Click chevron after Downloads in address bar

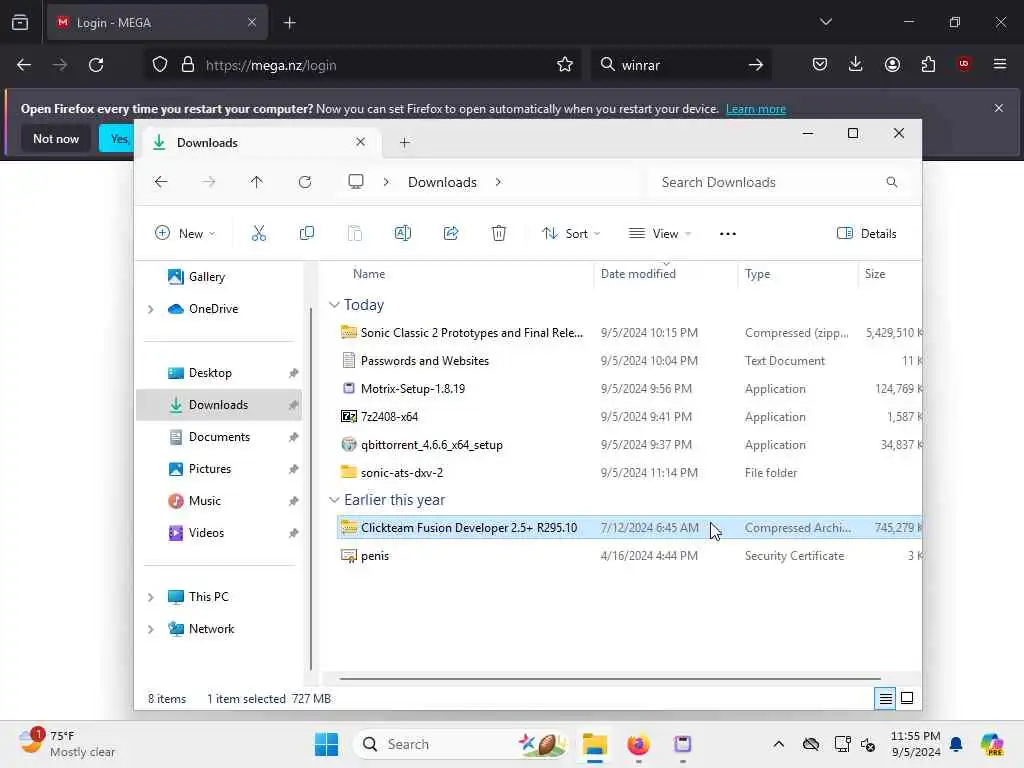(x=498, y=182)
